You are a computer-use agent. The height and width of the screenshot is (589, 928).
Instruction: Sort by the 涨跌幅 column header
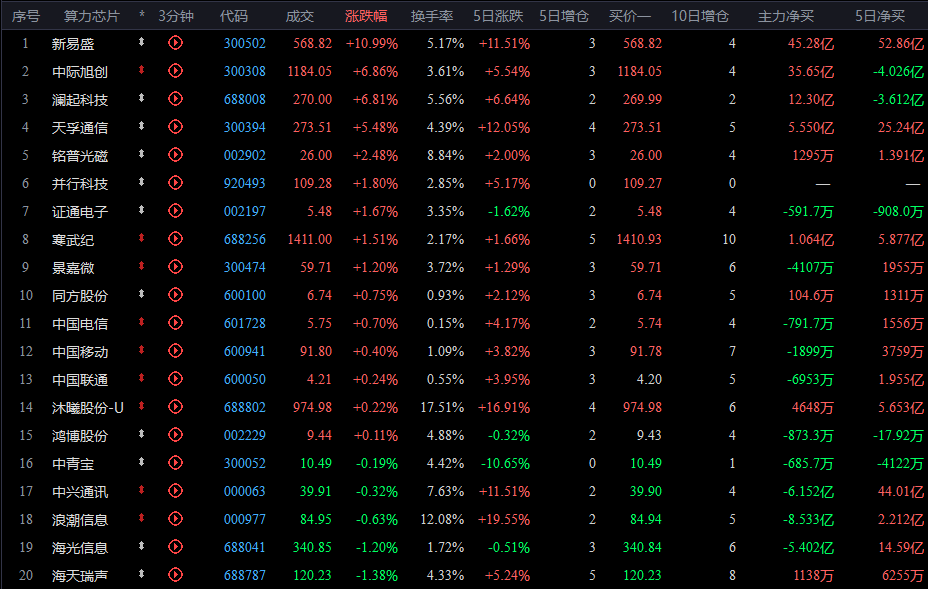coord(366,16)
